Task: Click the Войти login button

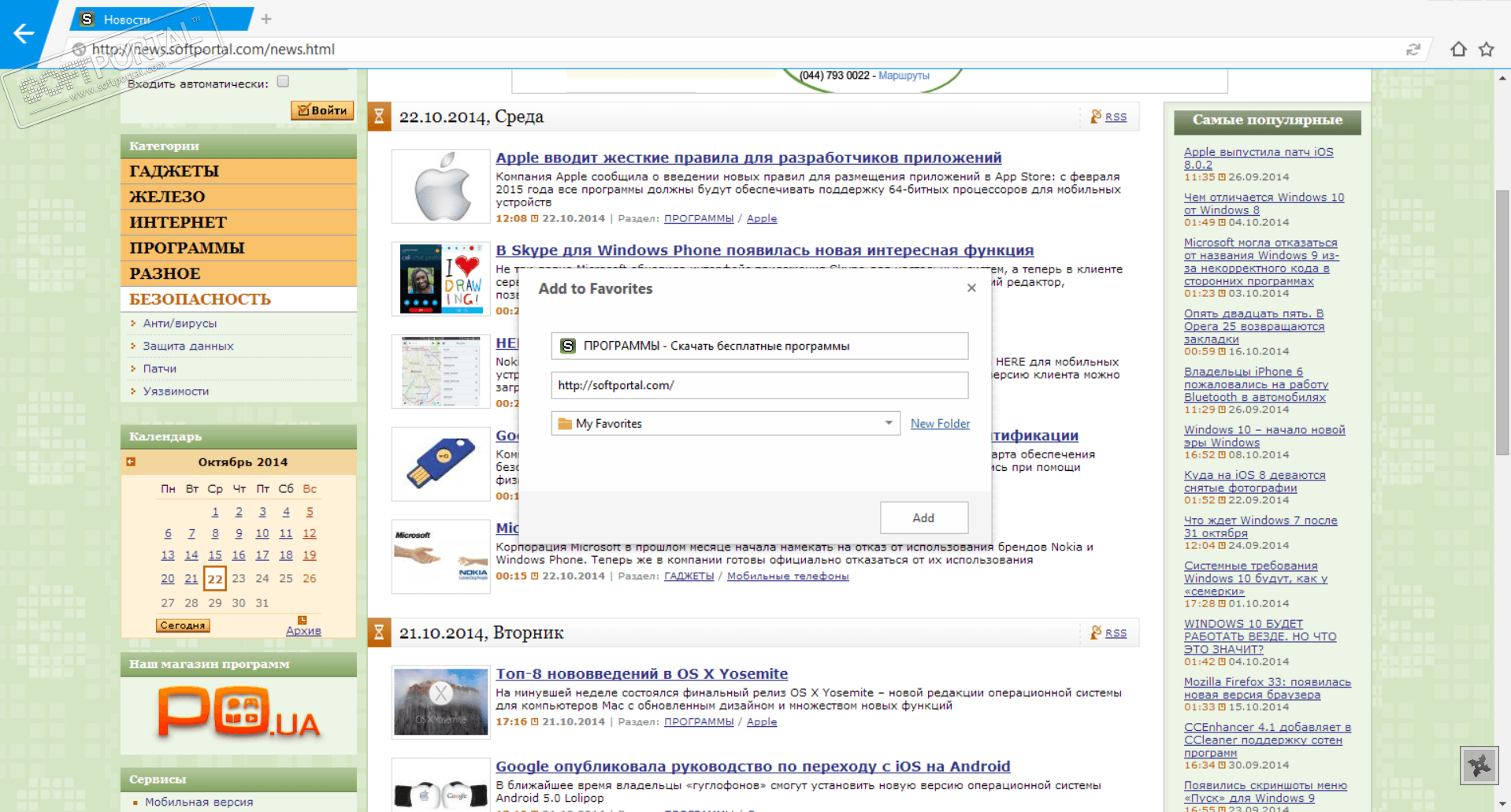Action: coord(322,110)
